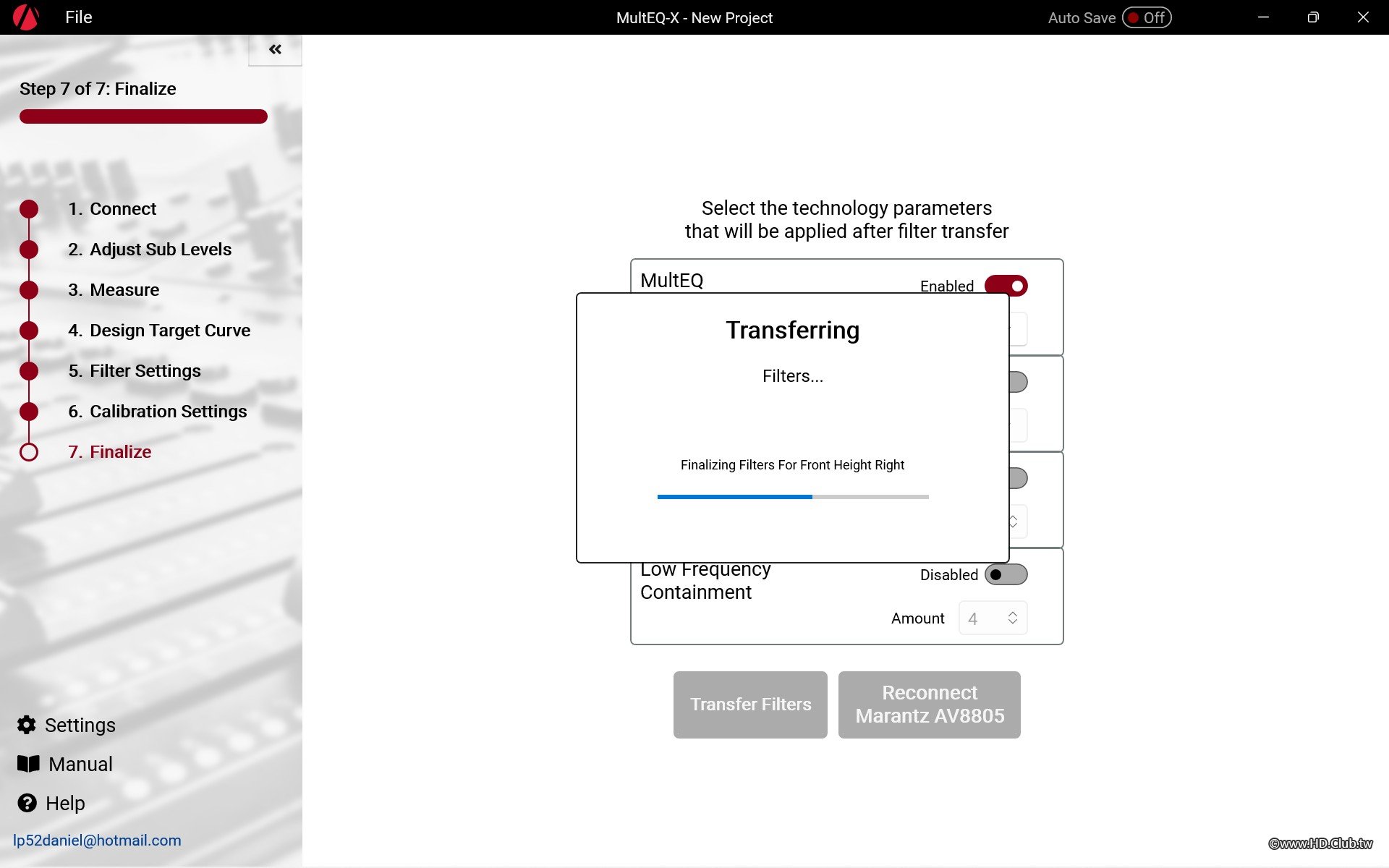Click the Transfer Filters button

tap(750, 705)
